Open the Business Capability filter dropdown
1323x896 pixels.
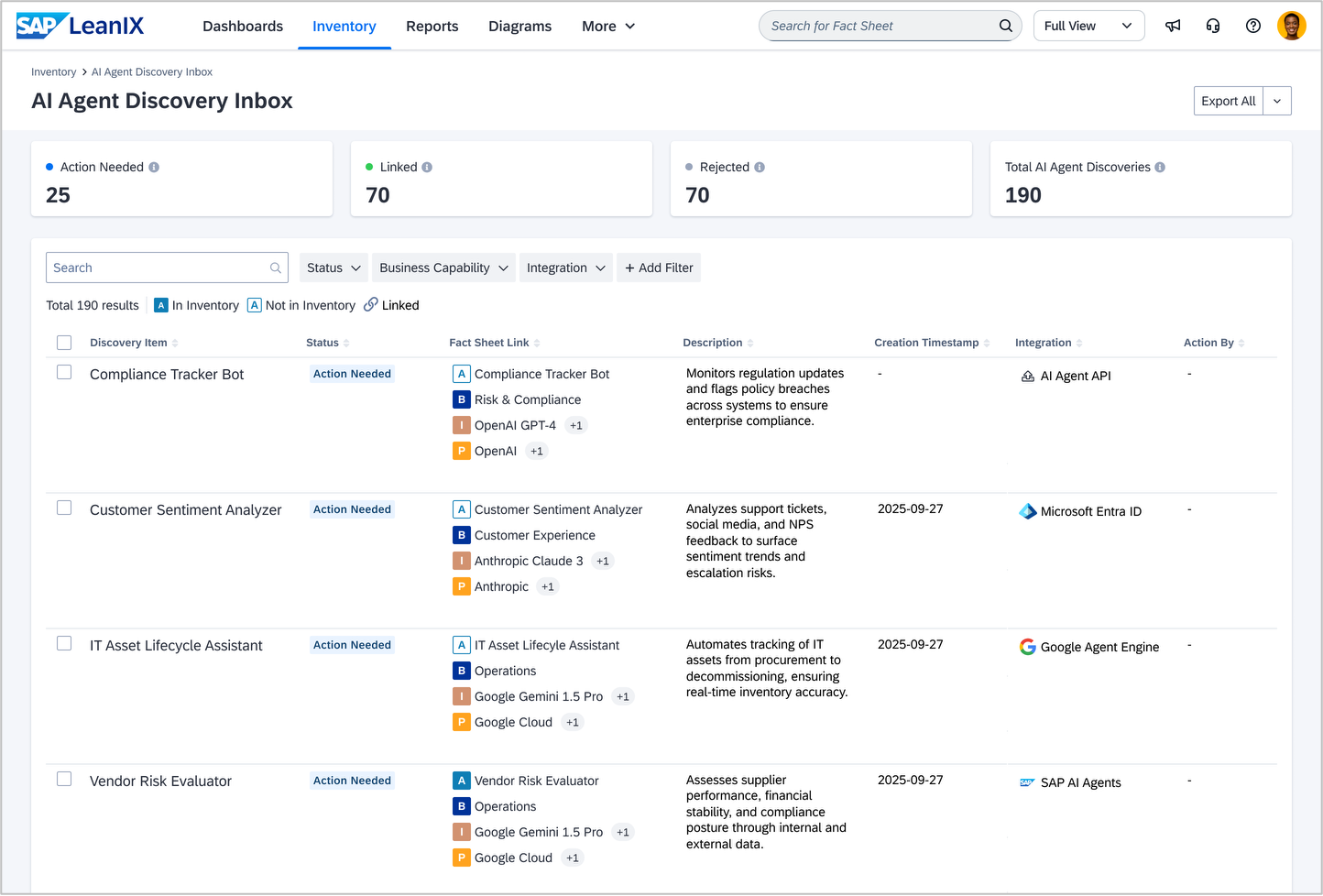[443, 268]
